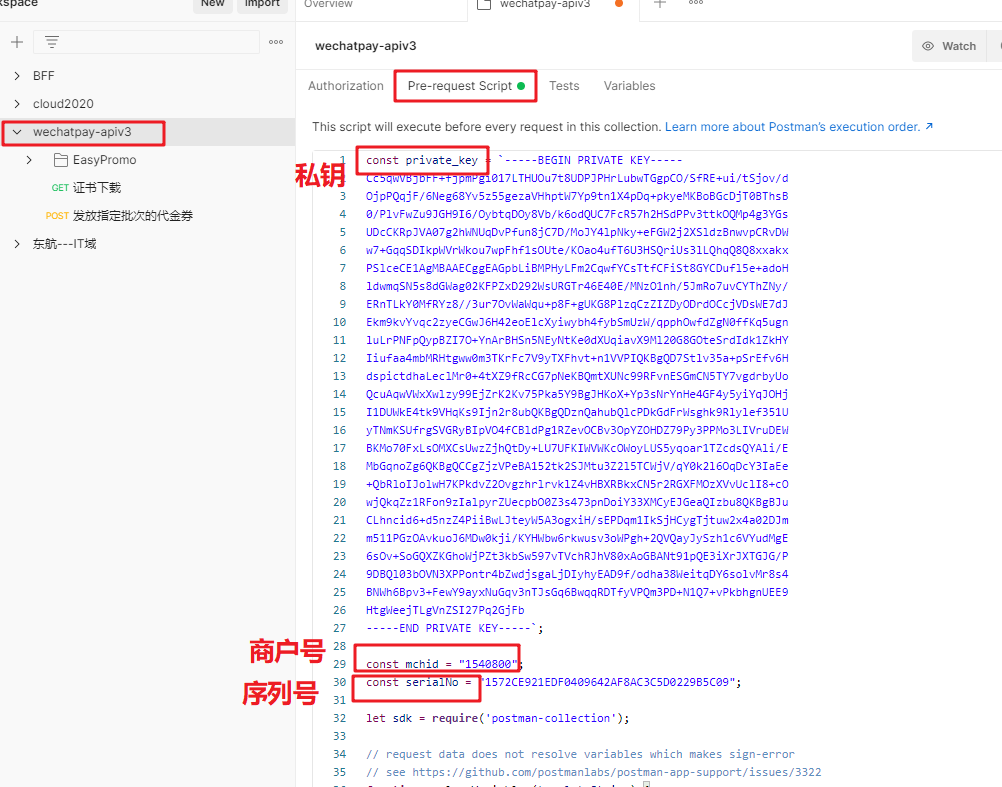Image resolution: width=1002 pixels, height=787 pixels.
Task: Open the sidebar three-dot options menu
Action: (276, 42)
